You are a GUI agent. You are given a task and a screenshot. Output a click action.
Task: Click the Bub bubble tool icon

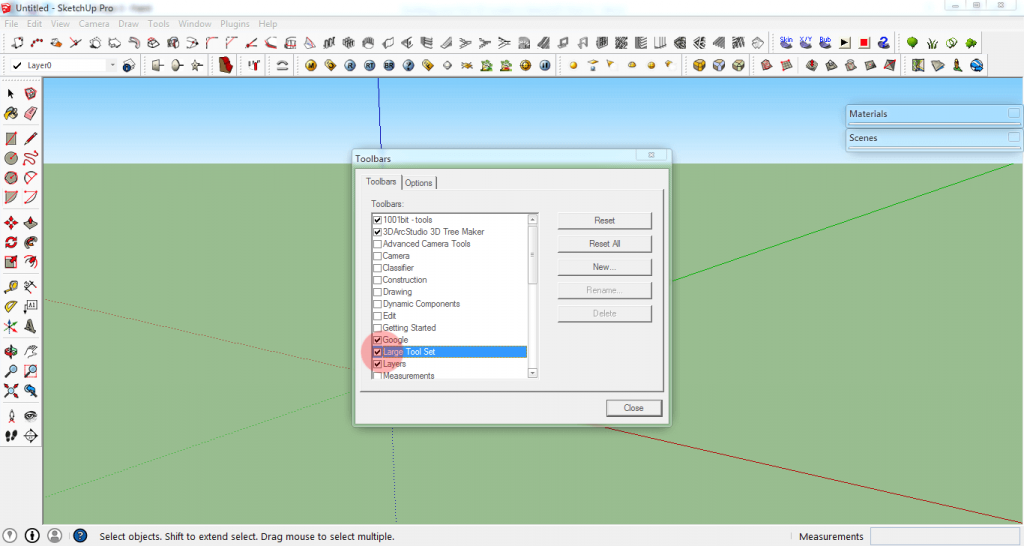pos(825,42)
